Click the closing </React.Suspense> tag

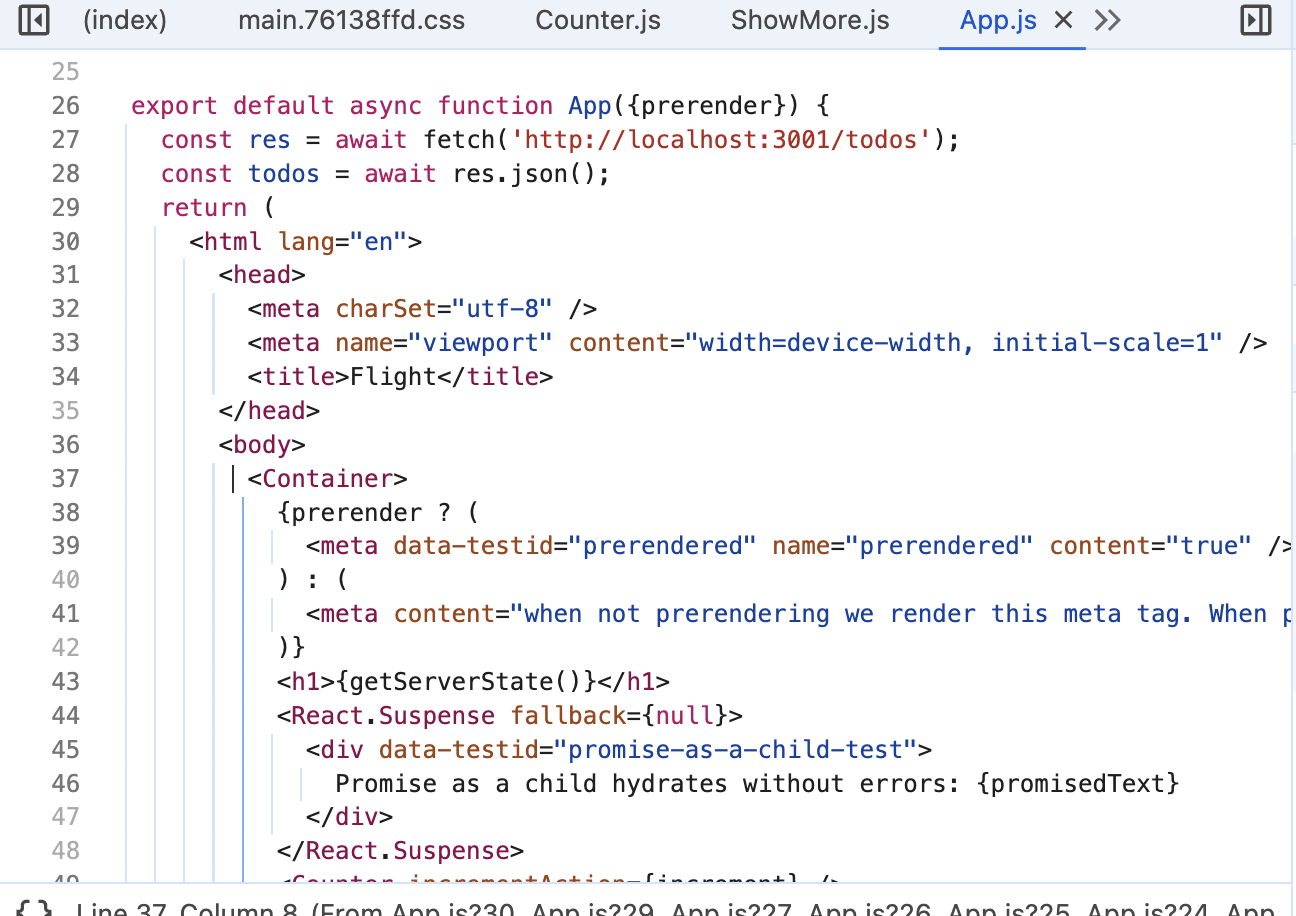tap(400, 851)
